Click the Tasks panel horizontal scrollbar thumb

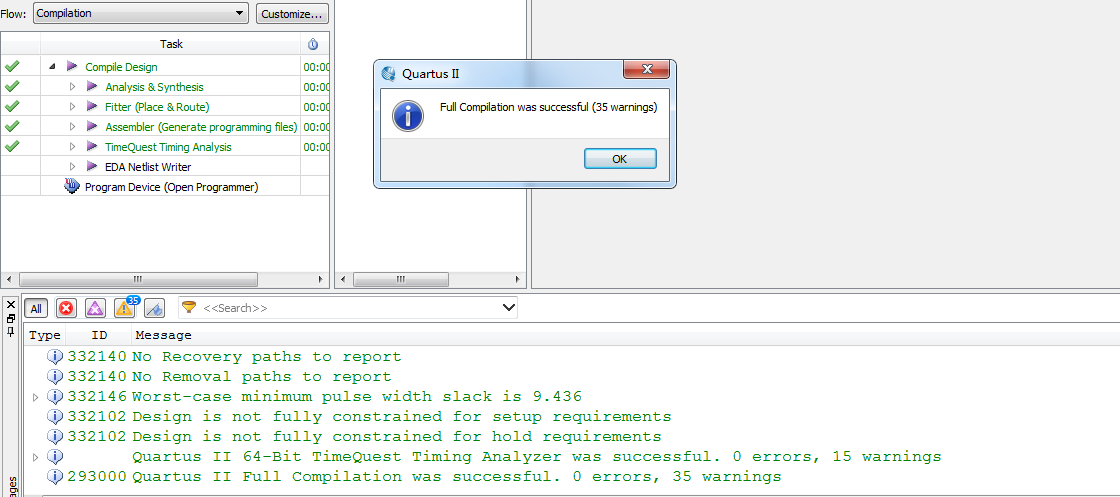coord(138,279)
